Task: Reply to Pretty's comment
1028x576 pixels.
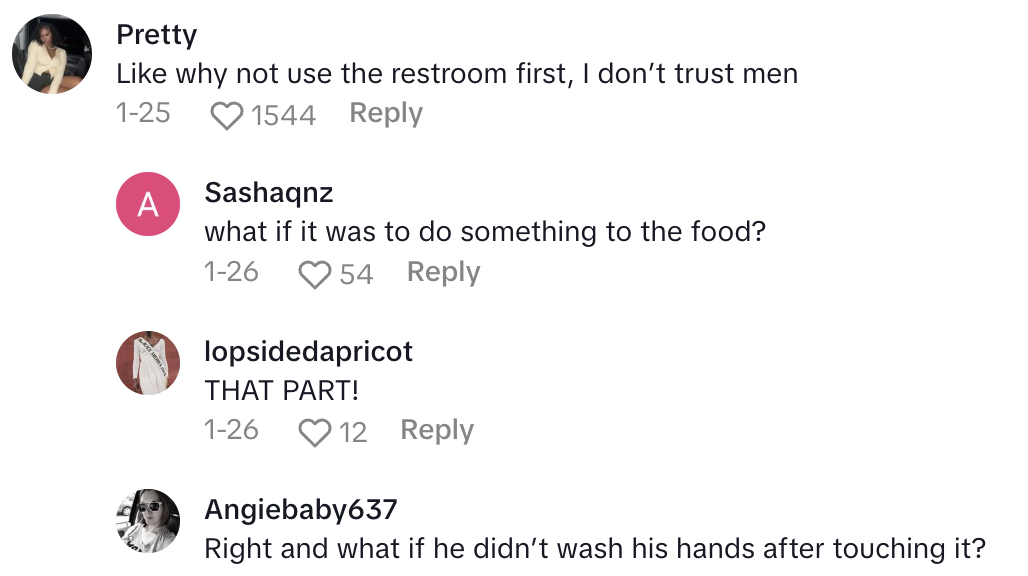Action: point(385,113)
